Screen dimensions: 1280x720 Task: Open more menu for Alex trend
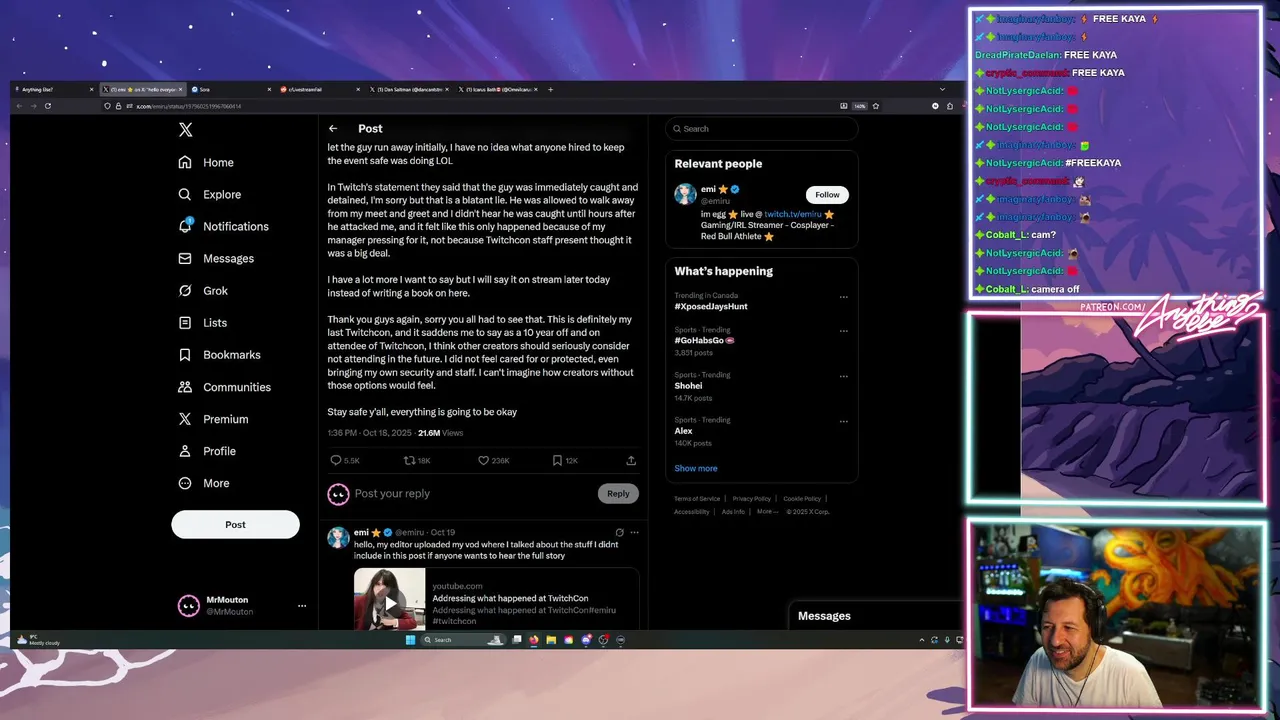pyautogui.click(x=843, y=421)
